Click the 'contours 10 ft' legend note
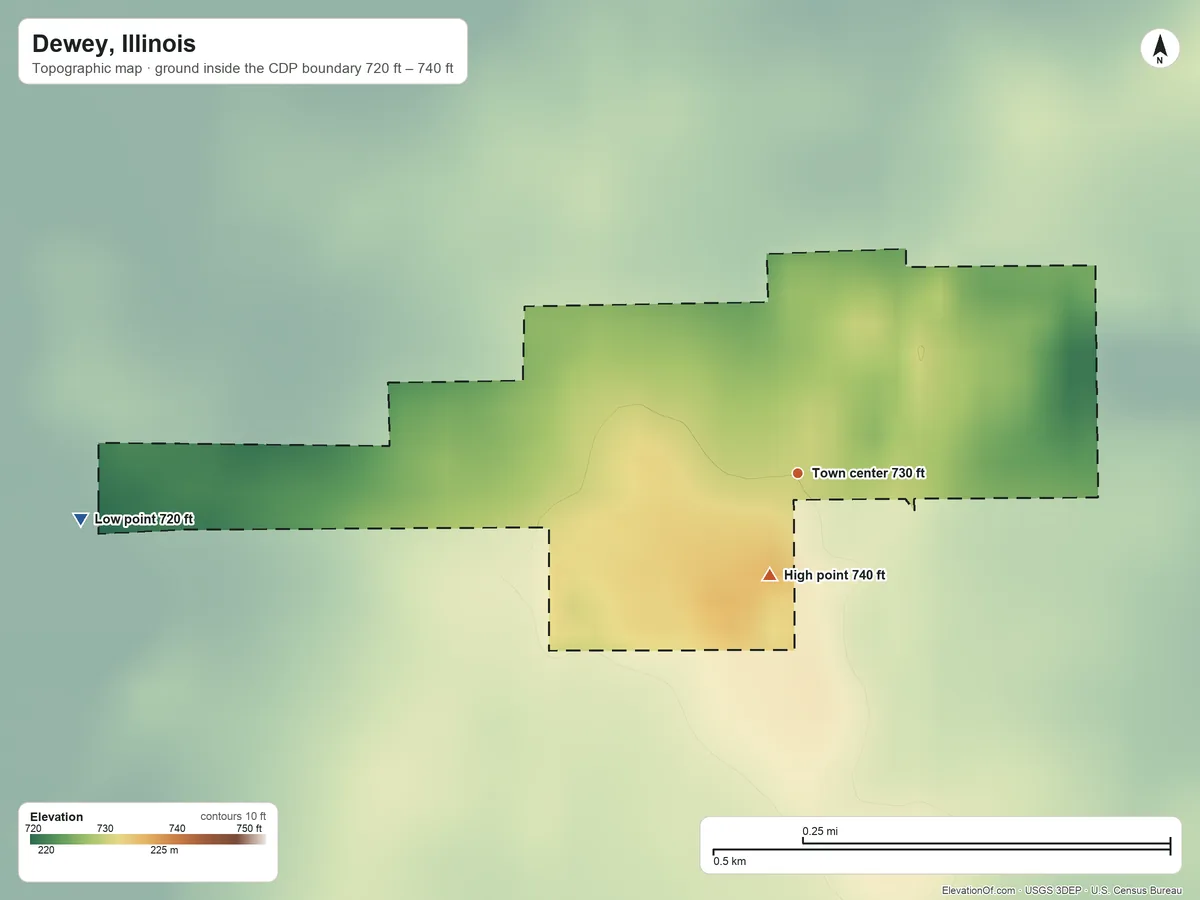This screenshot has height=900, width=1200. tap(233, 816)
